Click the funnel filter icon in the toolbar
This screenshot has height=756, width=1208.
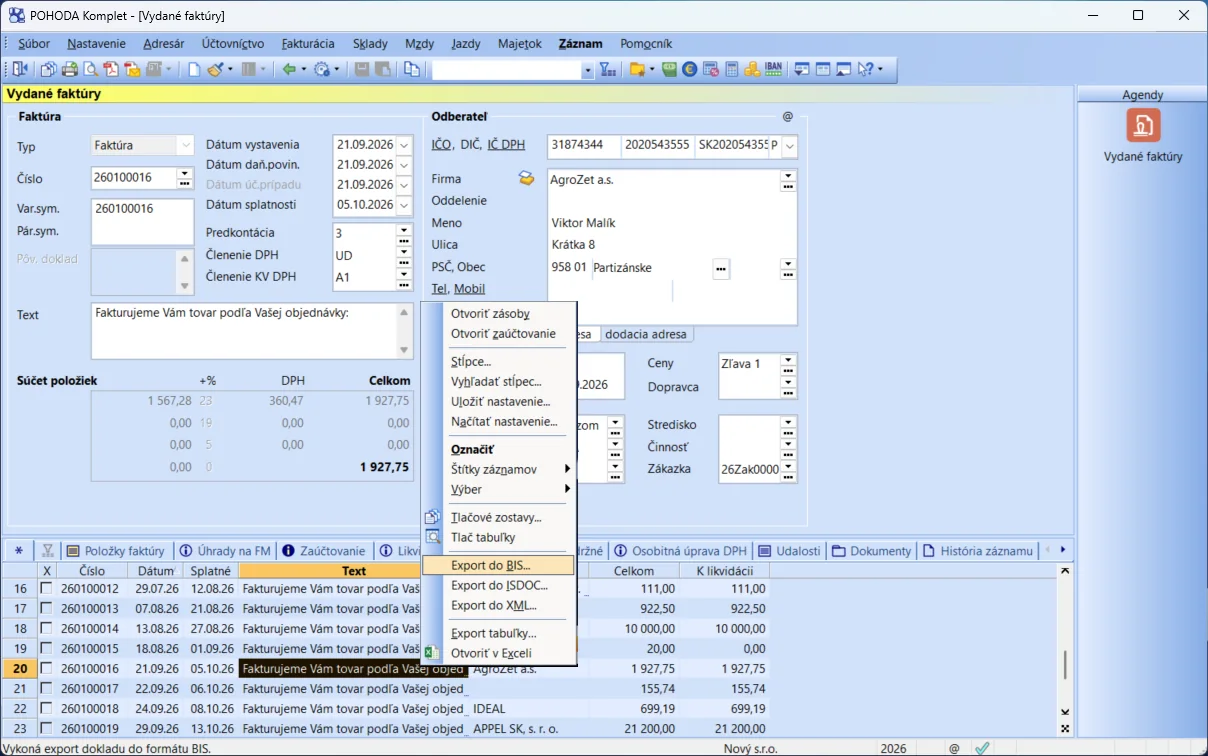click(x=607, y=69)
